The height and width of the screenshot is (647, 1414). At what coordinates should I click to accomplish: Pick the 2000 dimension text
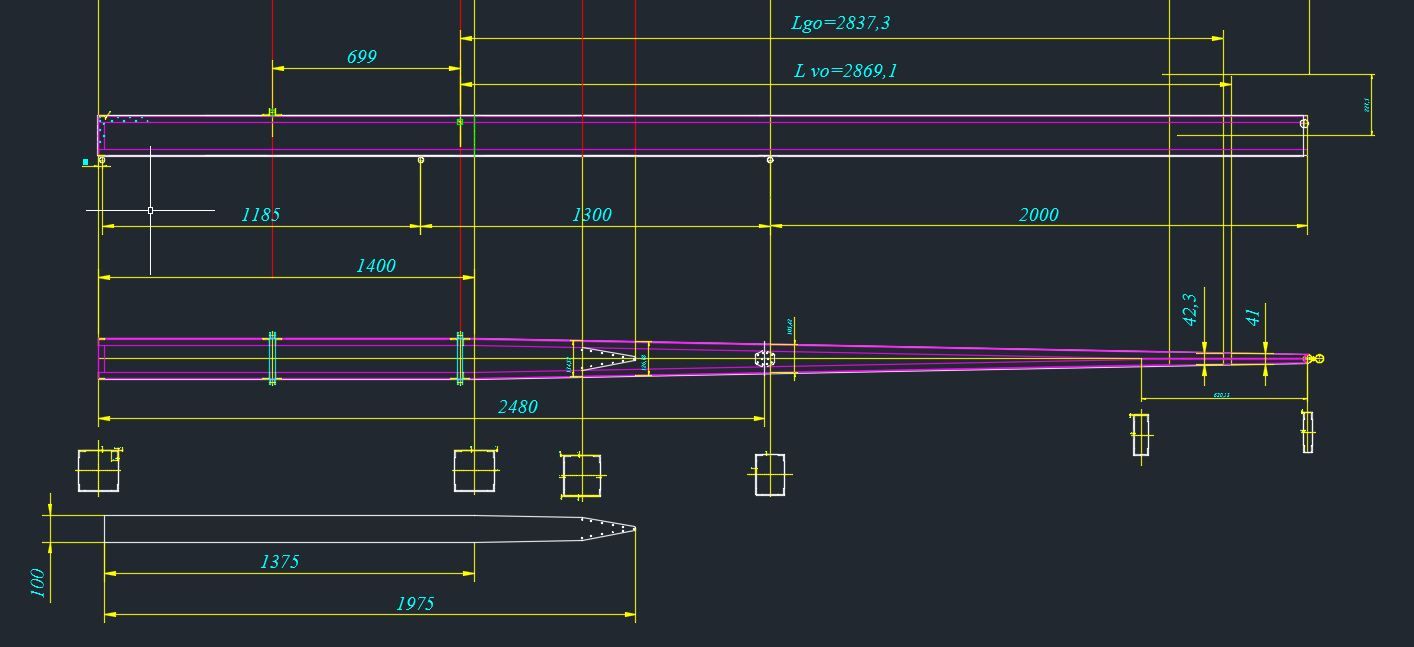1038,215
